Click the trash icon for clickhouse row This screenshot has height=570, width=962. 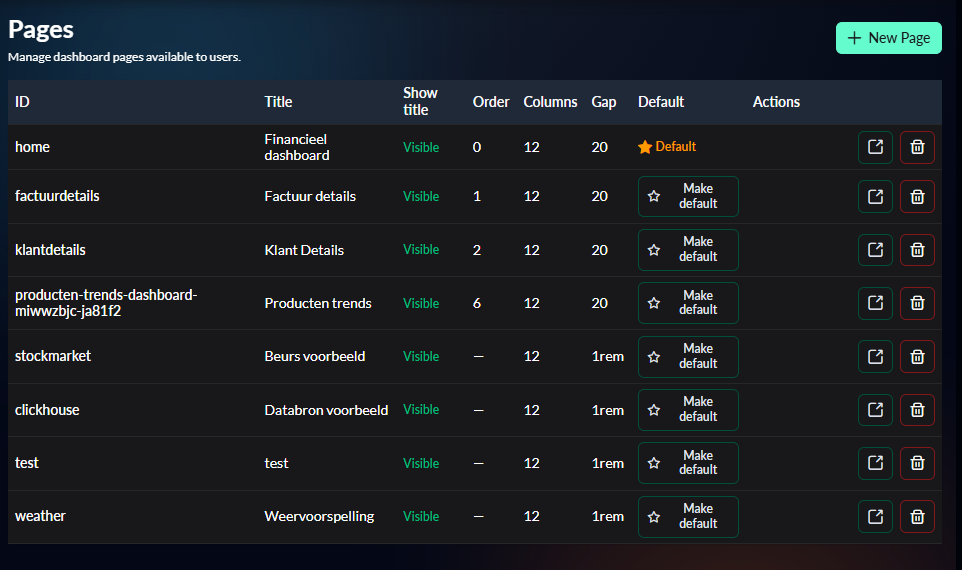pos(917,410)
